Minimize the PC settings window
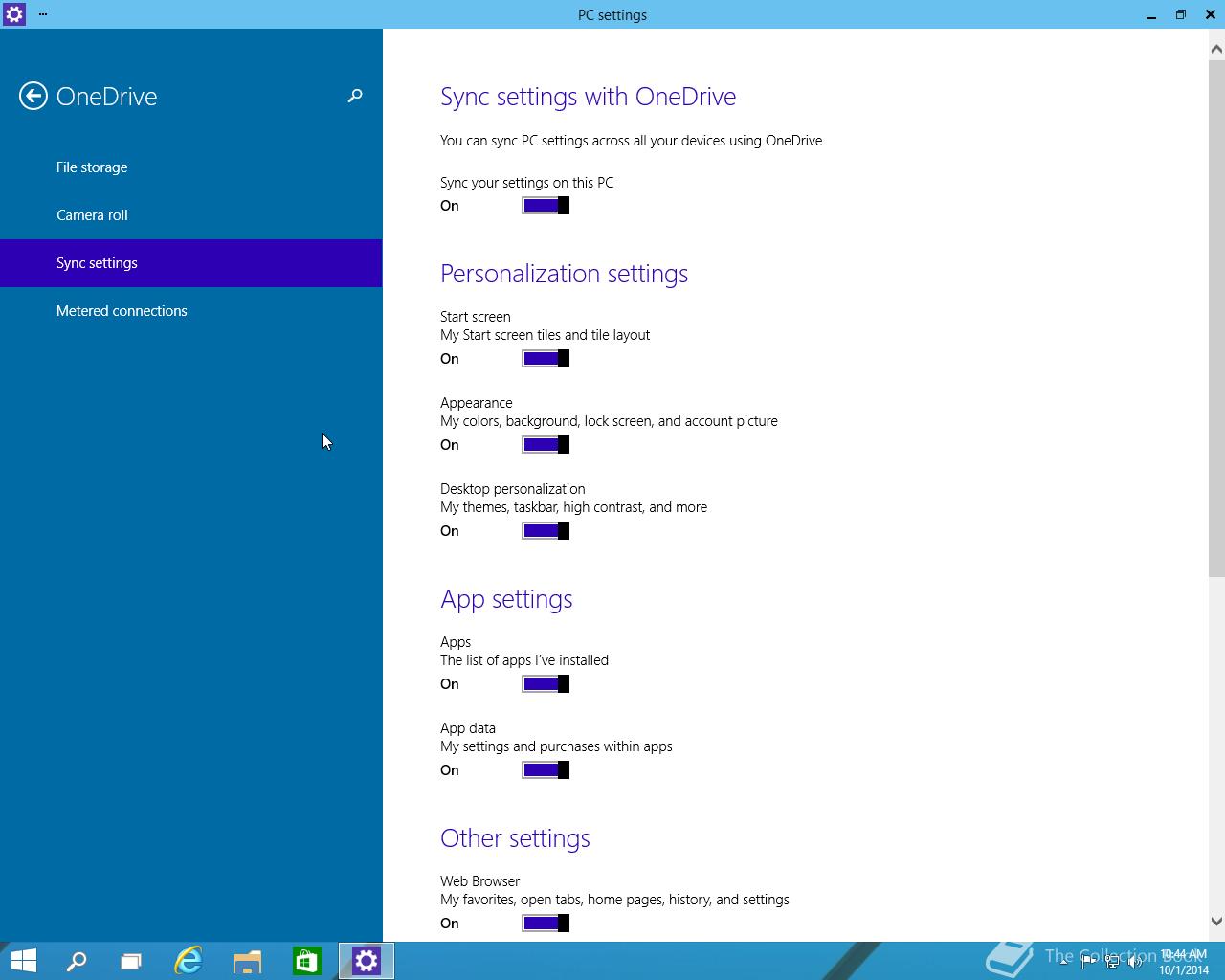Screen dimensions: 1225x980 [x=1151, y=14]
